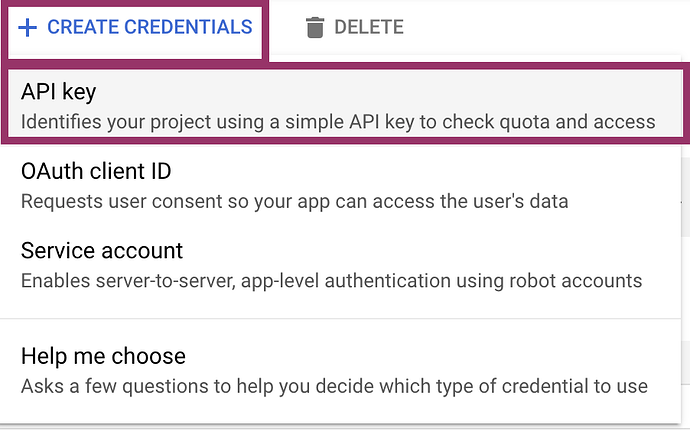Click the DELETE label text
Viewport: 690px width, 431px height.
(x=369, y=28)
